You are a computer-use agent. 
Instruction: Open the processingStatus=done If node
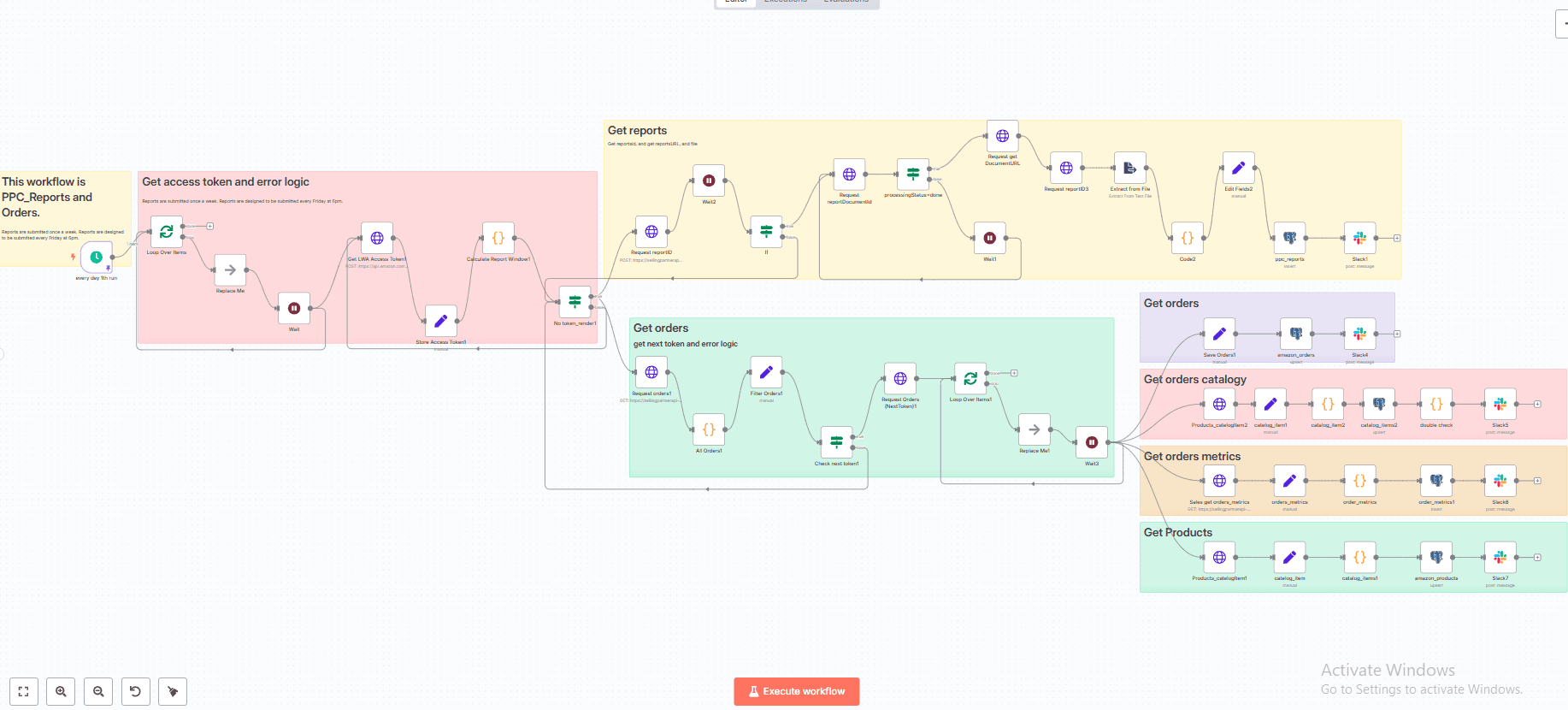[x=913, y=175]
